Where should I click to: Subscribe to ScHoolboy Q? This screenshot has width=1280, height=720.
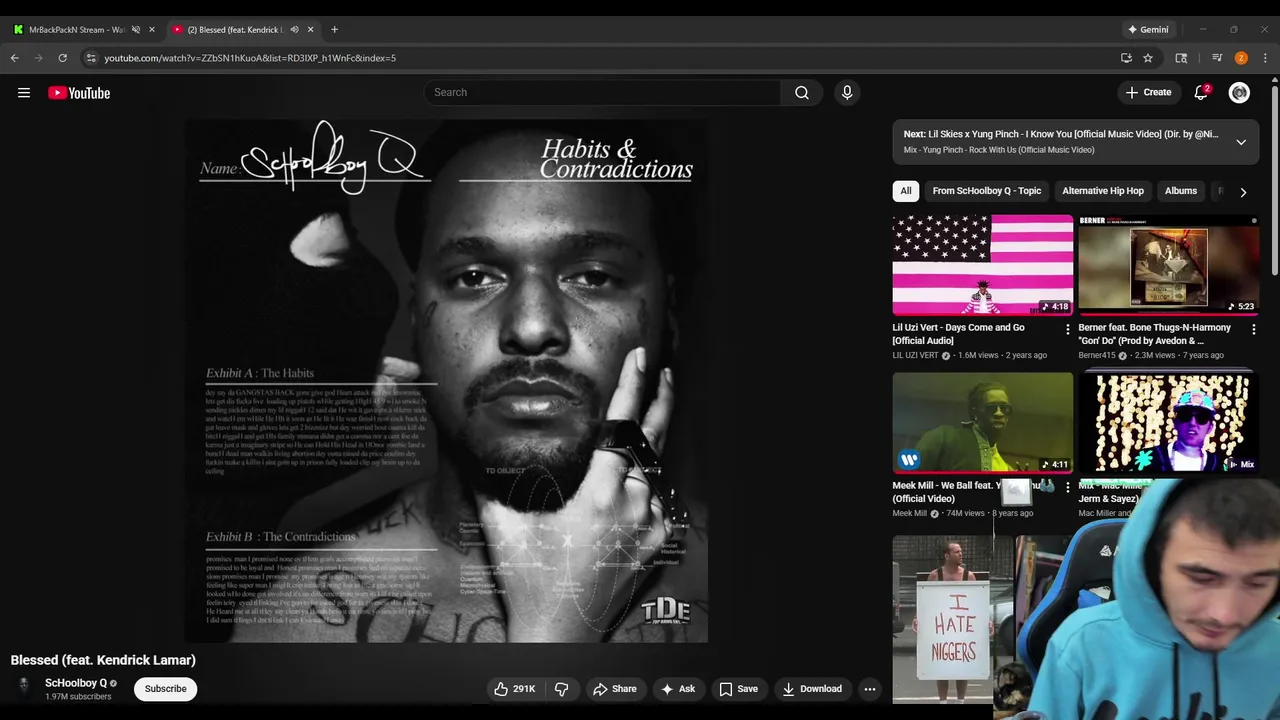pos(166,688)
